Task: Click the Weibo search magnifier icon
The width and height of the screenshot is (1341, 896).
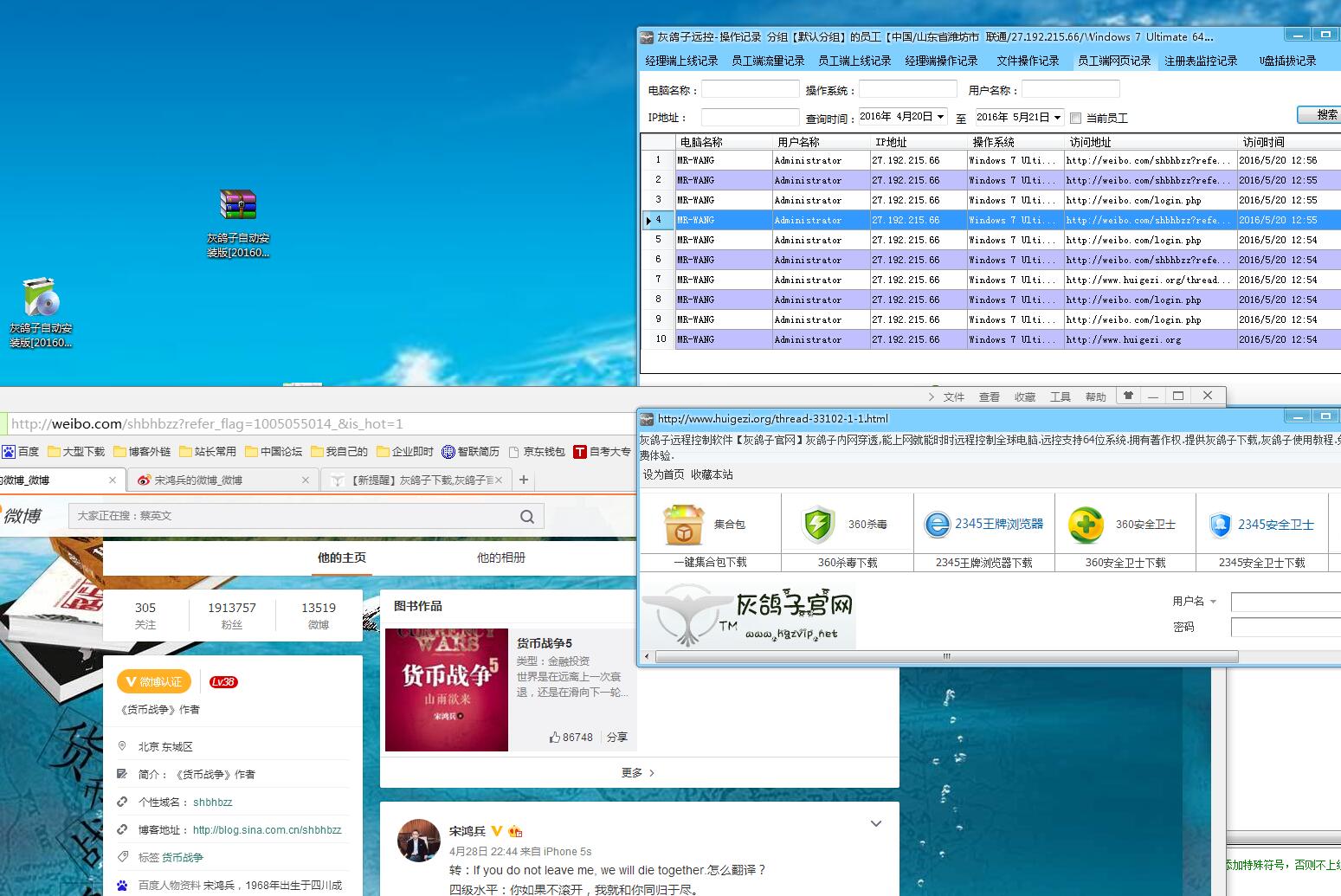Action: pos(526,517)
